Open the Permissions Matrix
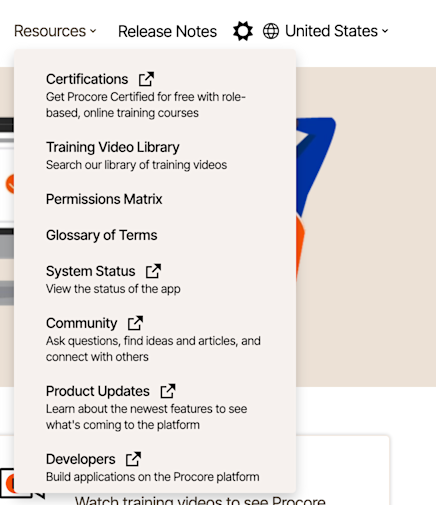This screenshot has height=505, width=436. coord(104,199)
